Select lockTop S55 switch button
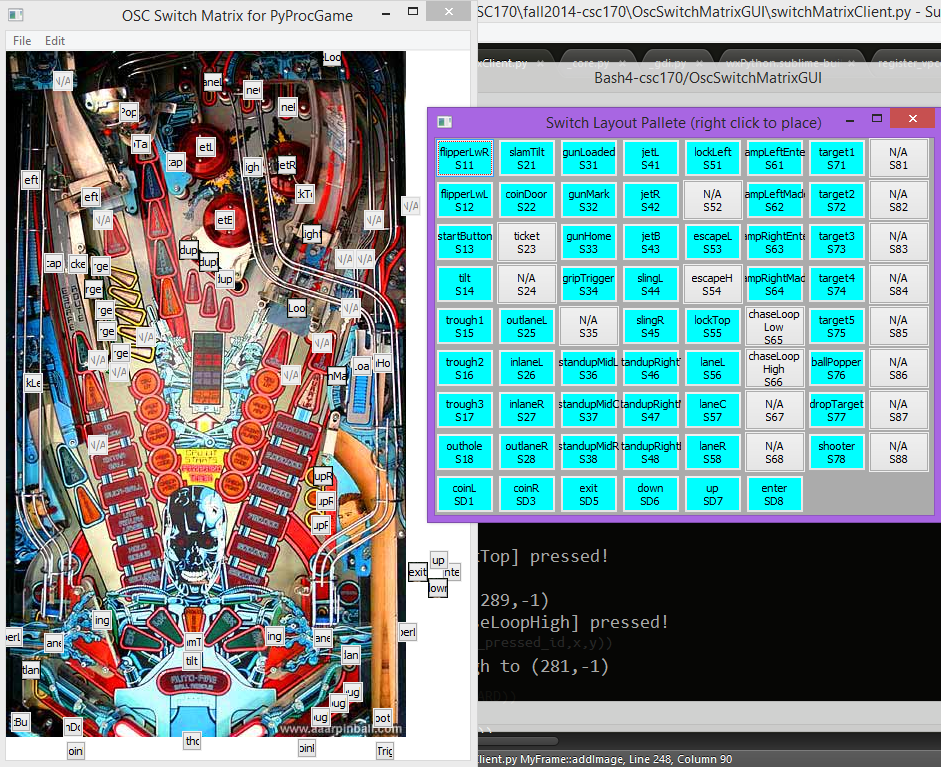The image size is (941, 767). click(x=713, y=326)
